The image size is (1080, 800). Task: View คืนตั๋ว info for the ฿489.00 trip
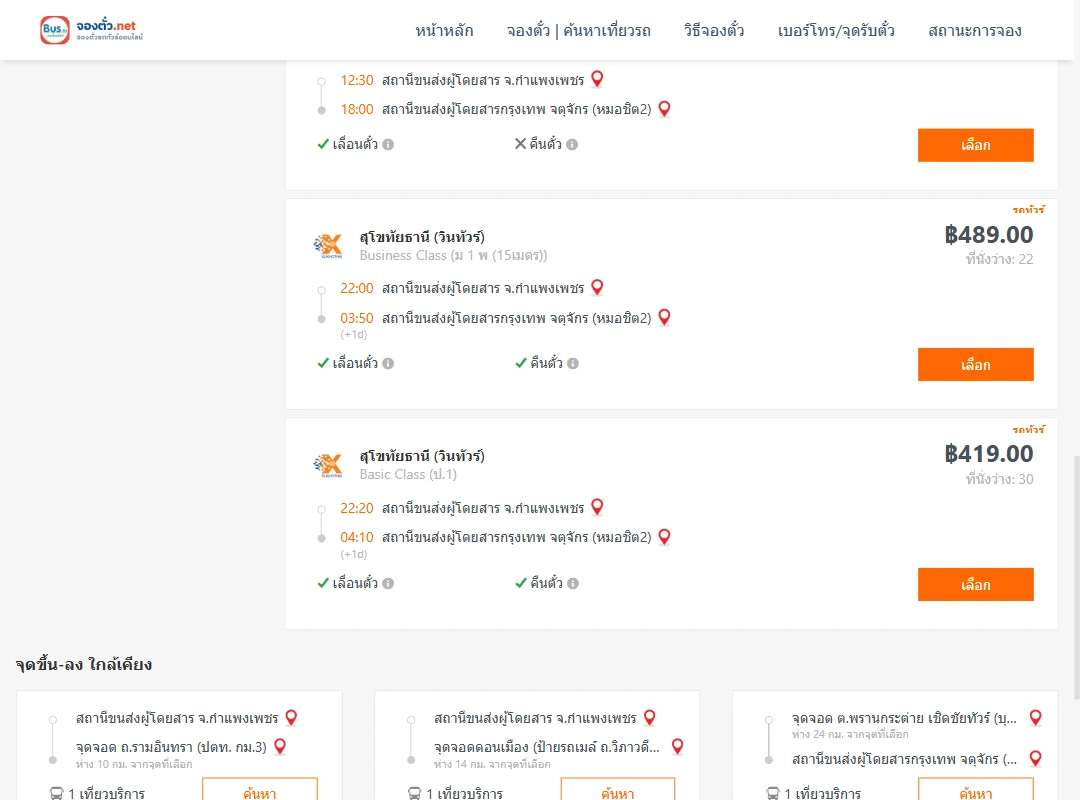pos(573,364)
